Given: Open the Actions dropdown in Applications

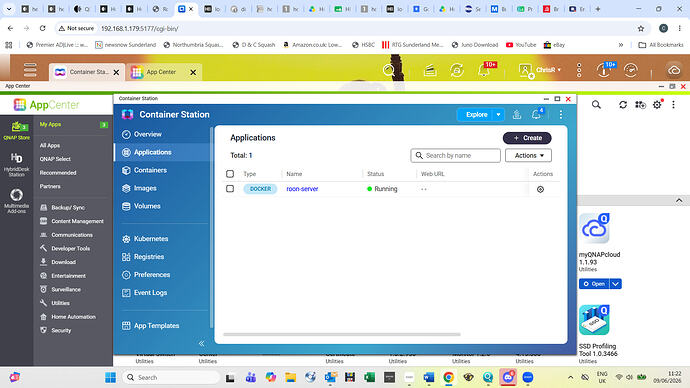Looking at the screenshot, I should tap(528, 155).
